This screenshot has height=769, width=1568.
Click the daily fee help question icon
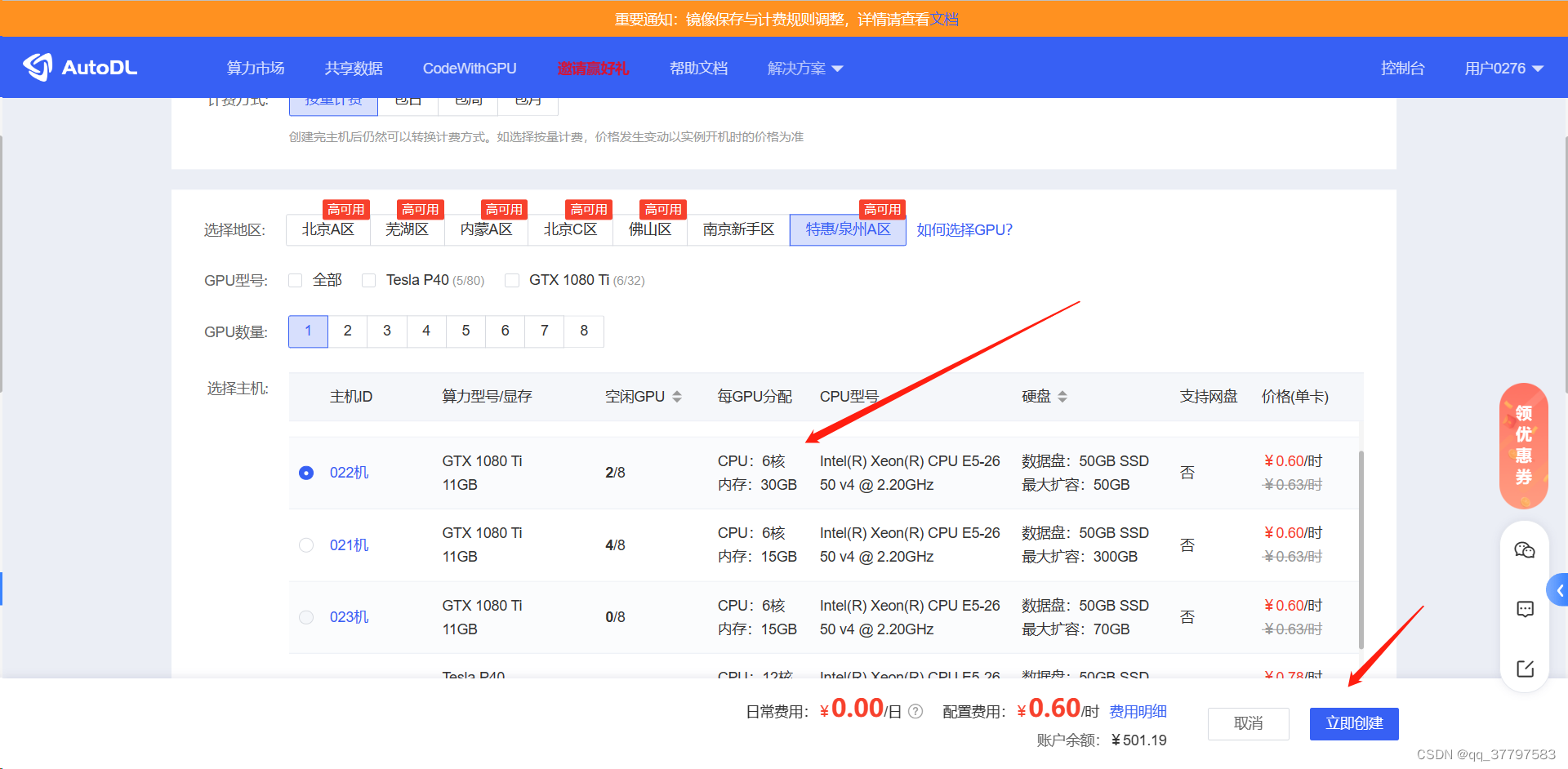point(915,711)
